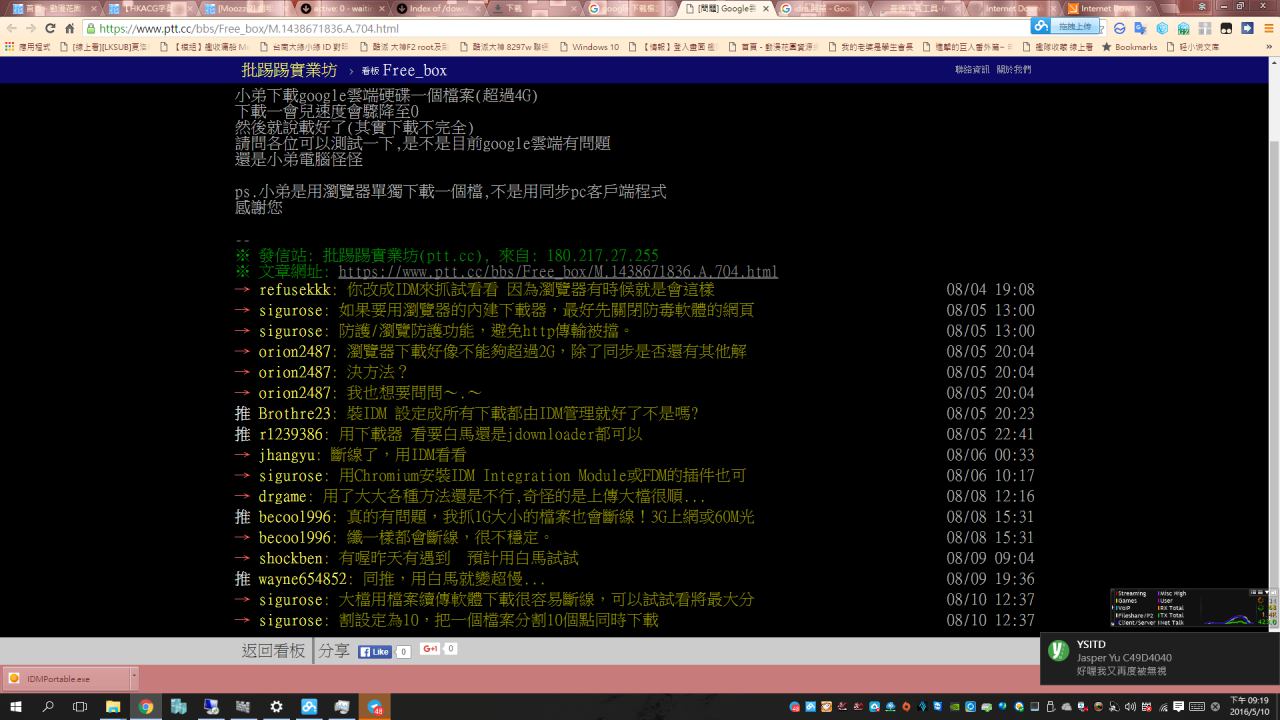The width and height of the screenshot is (1280, 720).
Task: Open Chrome from the Windows taskbar
Action: coord(146,706)
